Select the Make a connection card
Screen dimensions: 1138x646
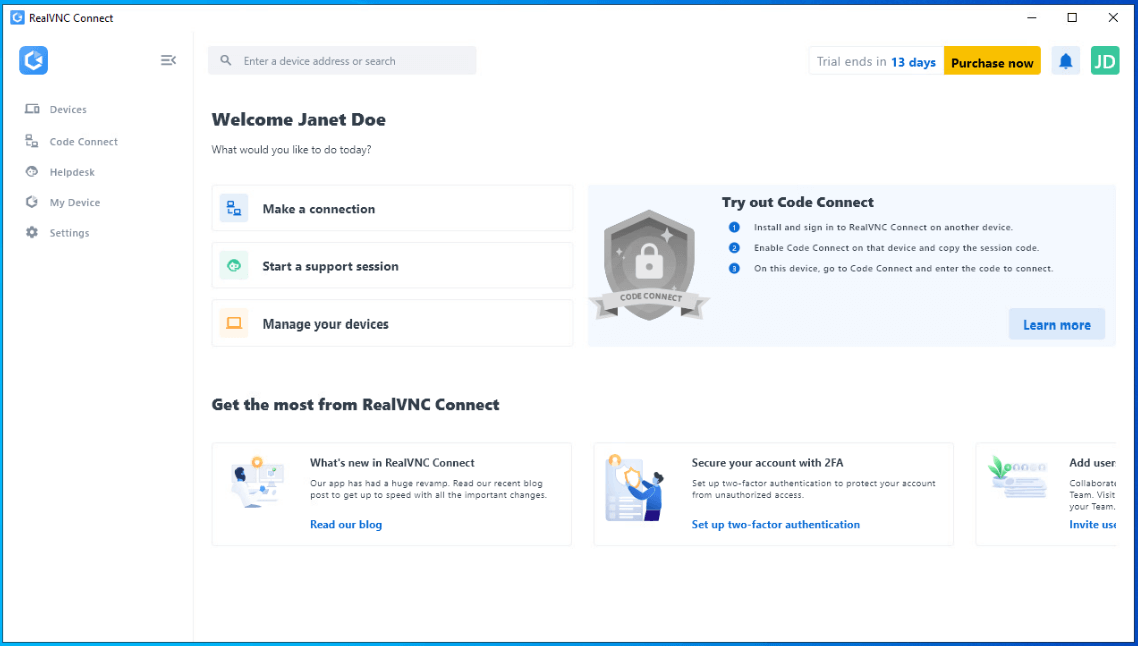pyautogui.click(x=392, y=208)
